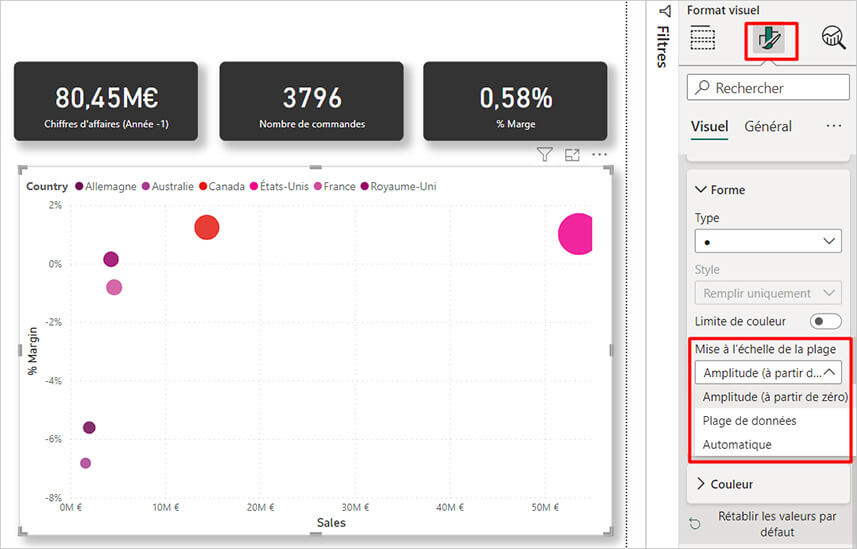This screenshot has height=549, width=857.
Task: Click the 30M € axis label
Action: click(354, 507)
